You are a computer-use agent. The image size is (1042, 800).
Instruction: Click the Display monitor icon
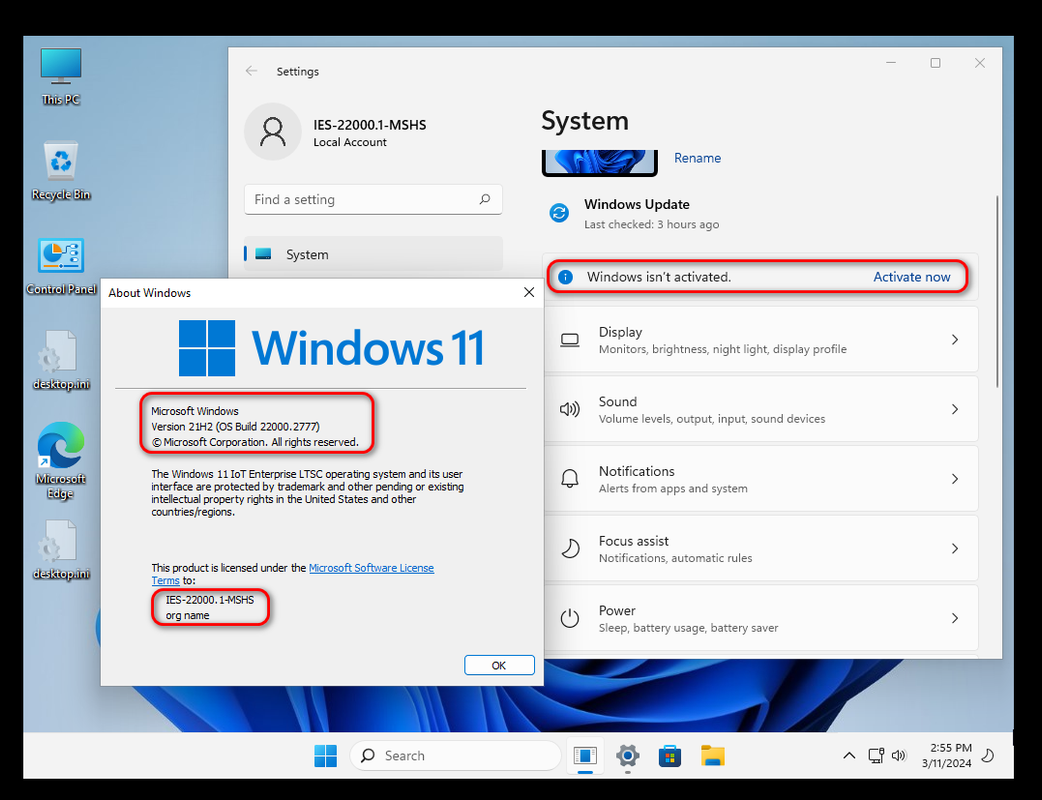tap(570, 340)
